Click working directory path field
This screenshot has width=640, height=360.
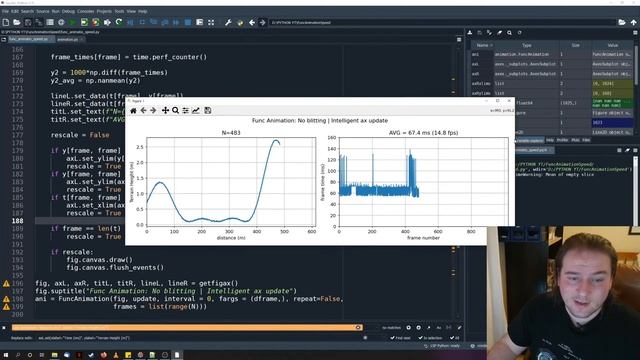tap(442, 22)
